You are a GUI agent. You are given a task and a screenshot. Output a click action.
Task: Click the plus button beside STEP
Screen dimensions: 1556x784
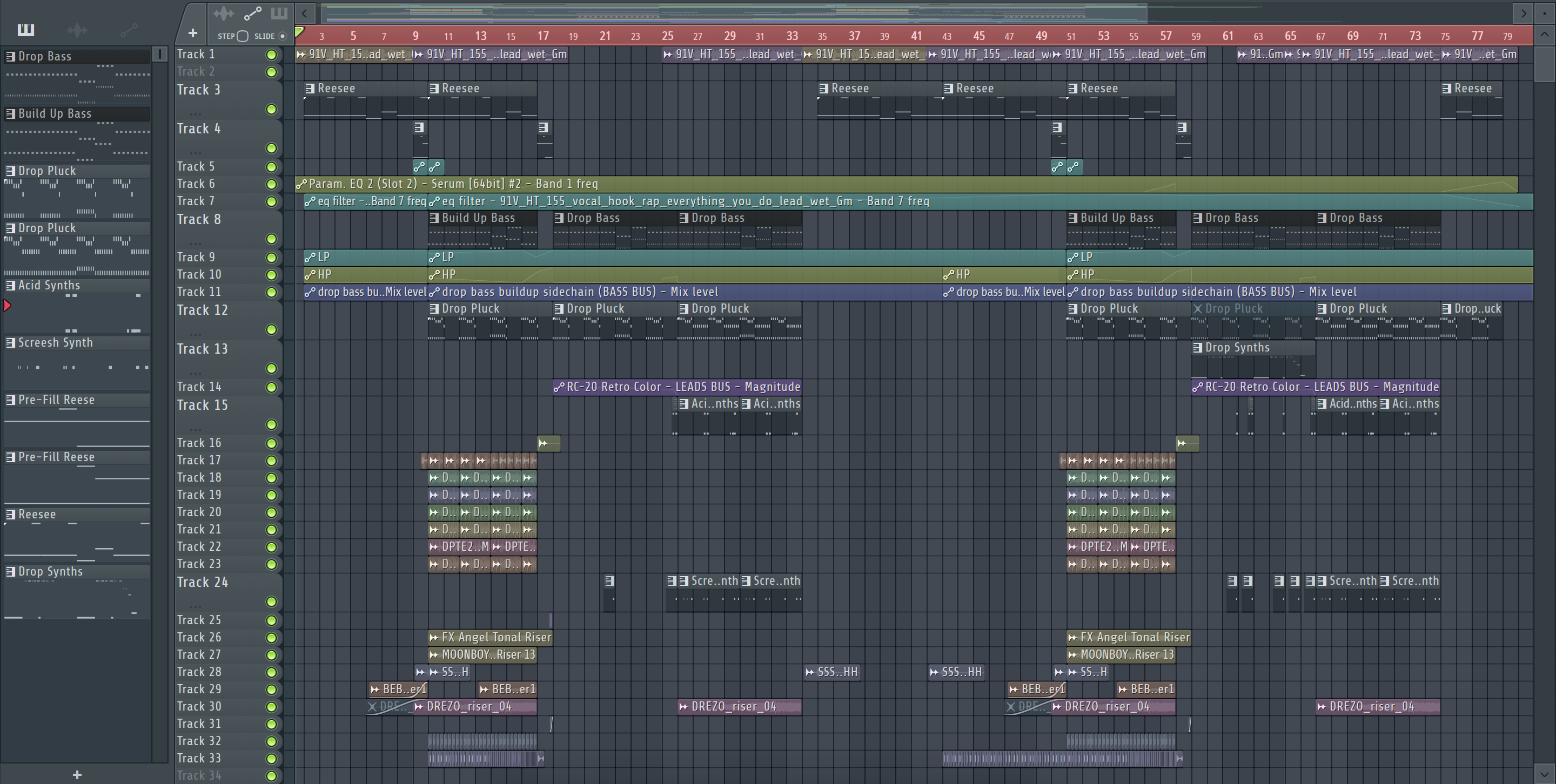[193, 33]
